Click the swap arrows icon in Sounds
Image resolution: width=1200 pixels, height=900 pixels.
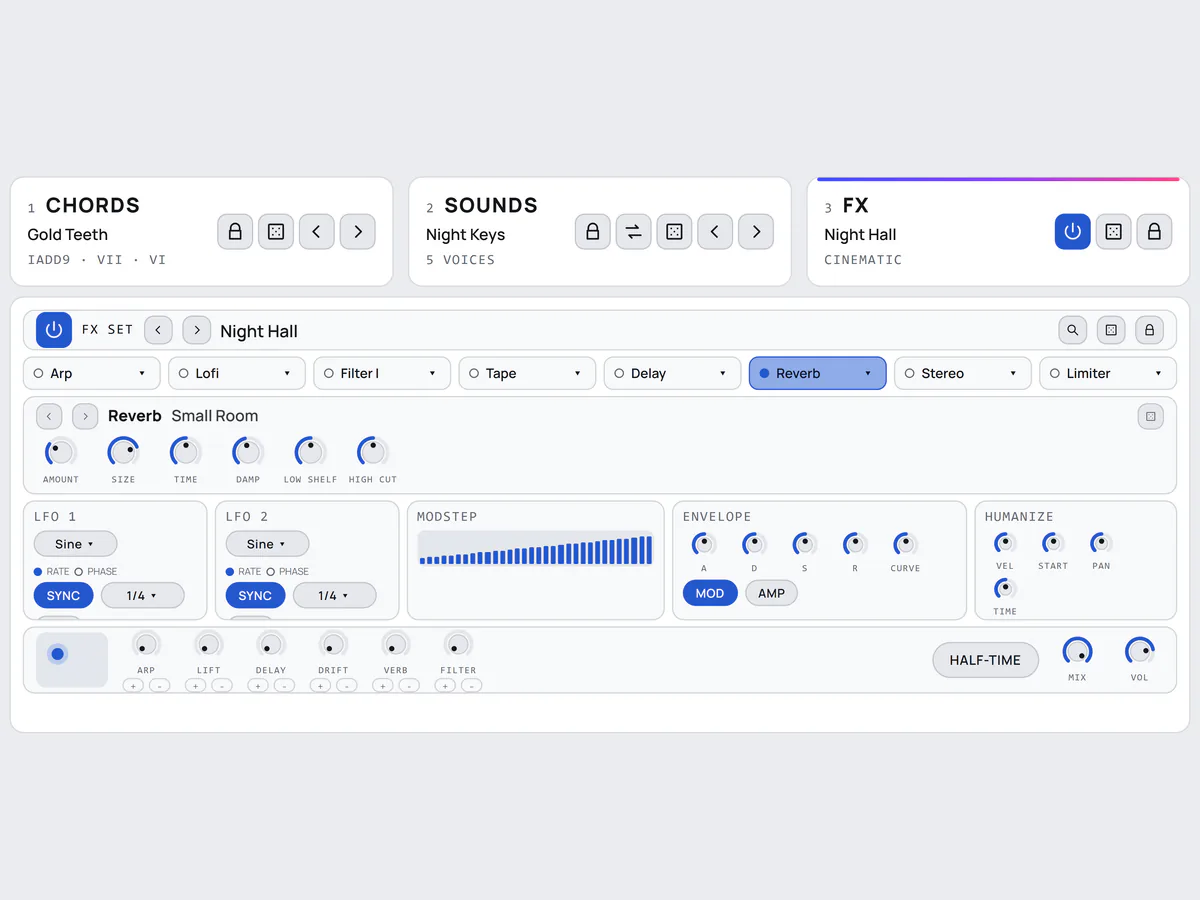[633, 232]
